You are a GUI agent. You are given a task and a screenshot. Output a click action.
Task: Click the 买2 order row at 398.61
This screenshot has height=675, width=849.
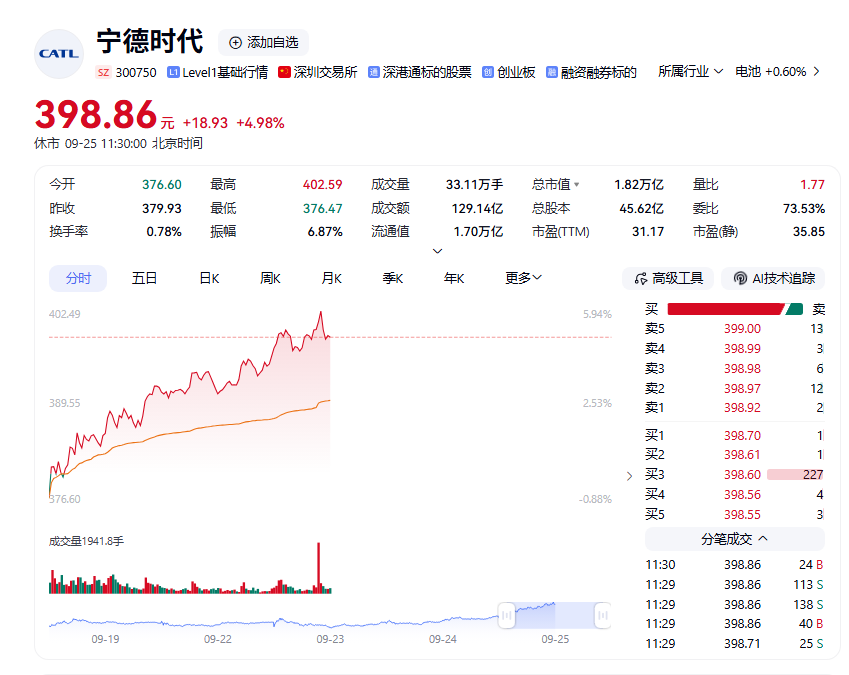pyautogui.click(x=734, y=455)
